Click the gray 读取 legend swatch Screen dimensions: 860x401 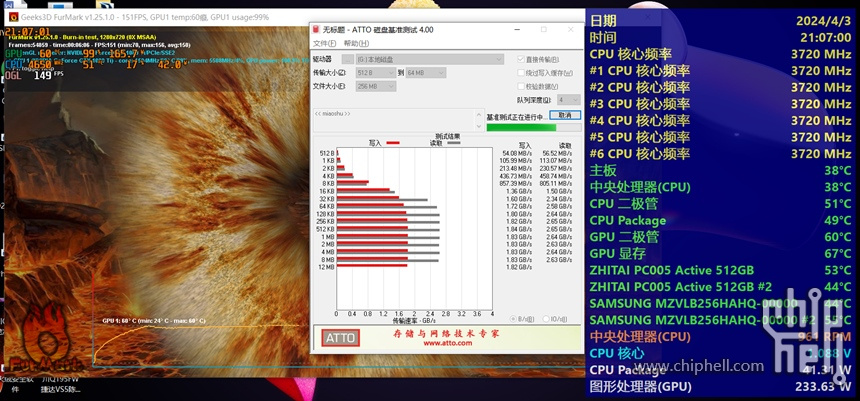454,143
